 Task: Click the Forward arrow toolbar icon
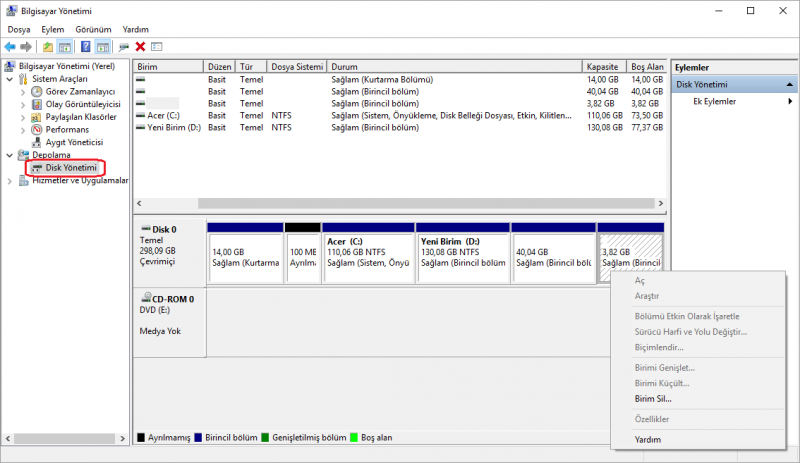(26, 47)
